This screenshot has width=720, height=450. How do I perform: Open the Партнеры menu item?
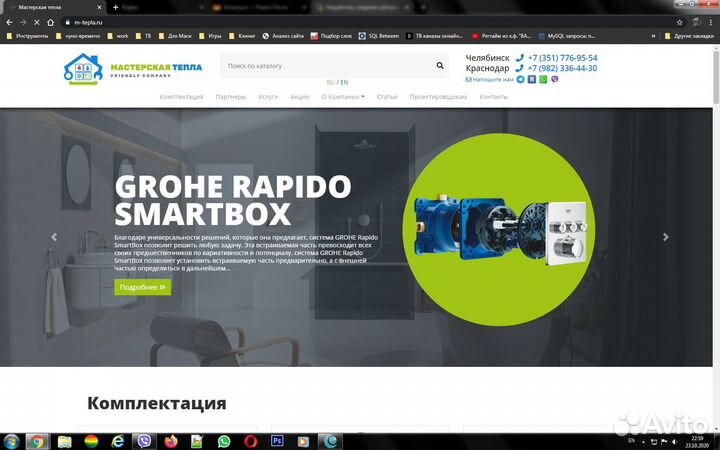(x=231, y=97)
